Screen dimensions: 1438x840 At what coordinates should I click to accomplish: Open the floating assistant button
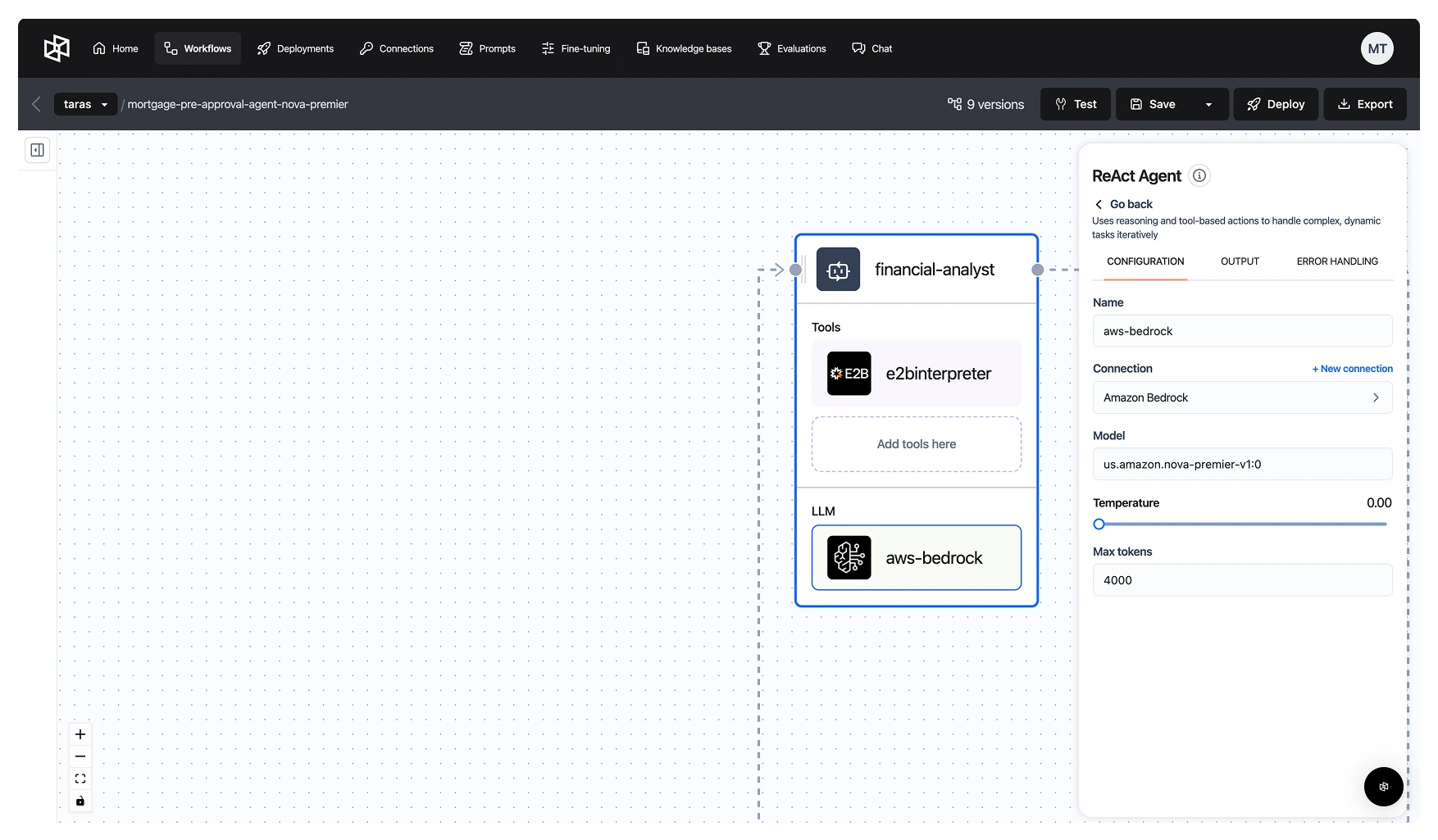pyautogui.click(x=1384, y=787)
